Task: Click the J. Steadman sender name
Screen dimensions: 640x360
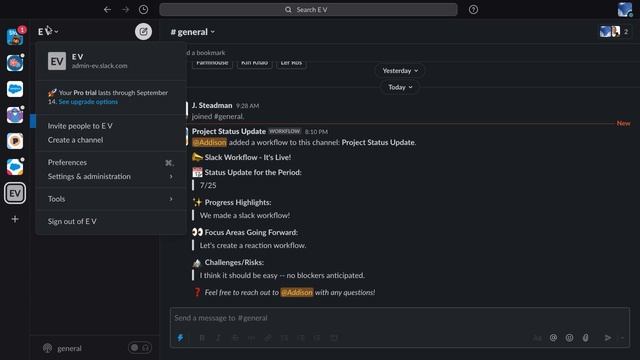Action: (212, 105)
